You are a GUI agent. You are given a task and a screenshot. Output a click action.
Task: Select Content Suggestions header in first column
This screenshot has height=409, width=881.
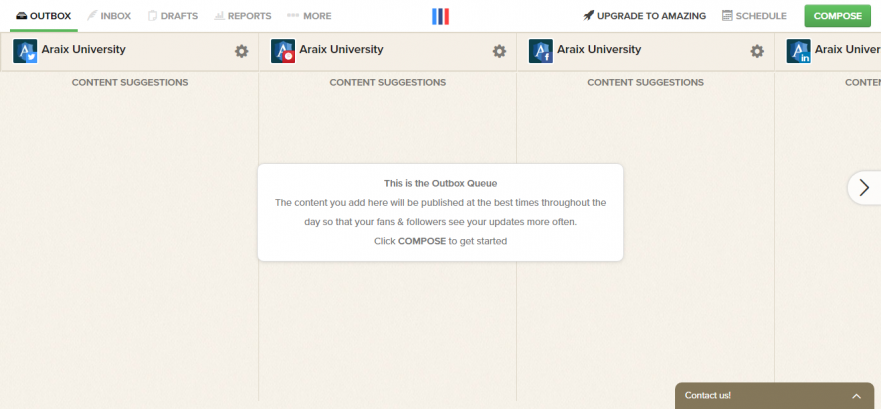(x=130, y=82)
